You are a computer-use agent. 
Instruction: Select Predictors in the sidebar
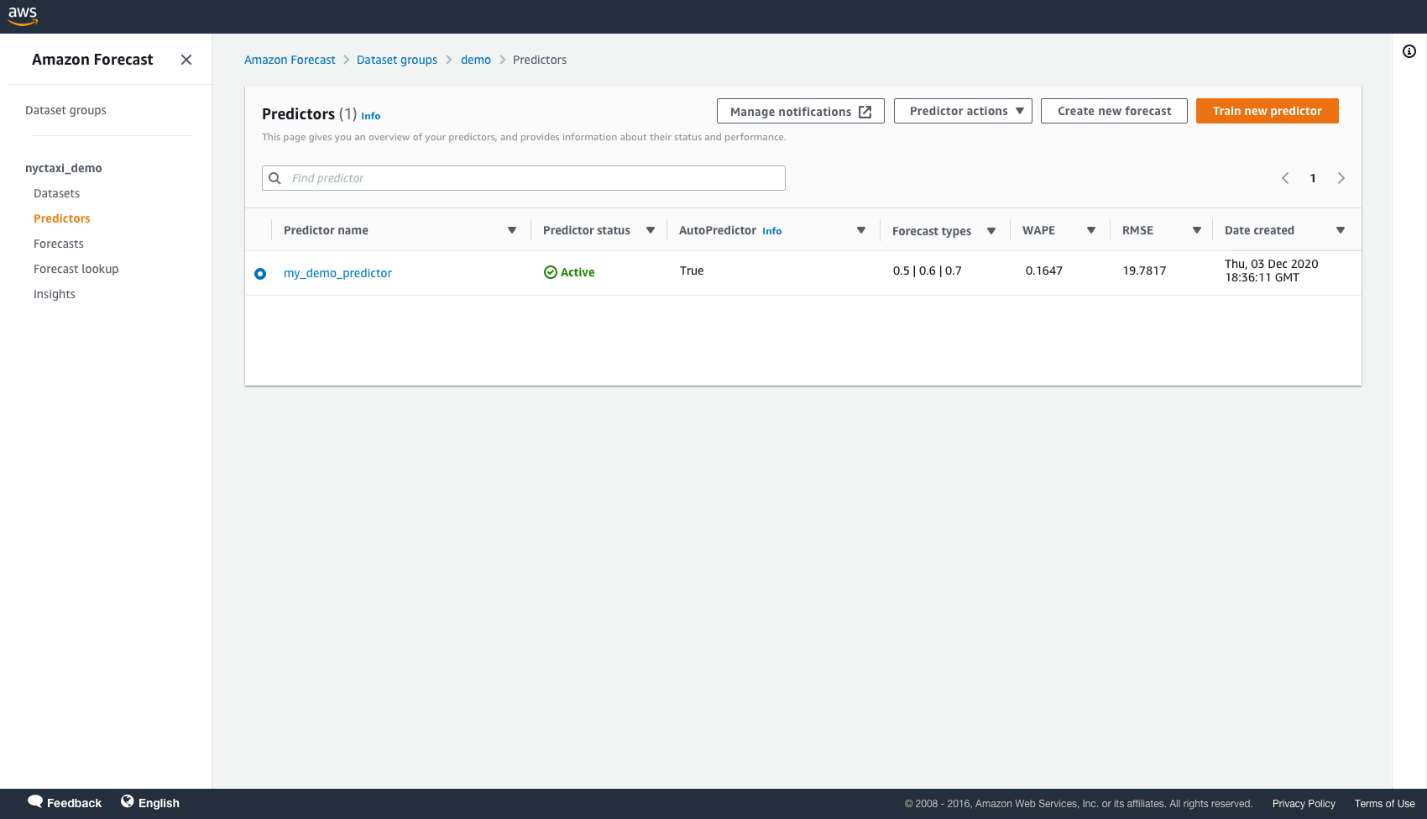[62, 218]
